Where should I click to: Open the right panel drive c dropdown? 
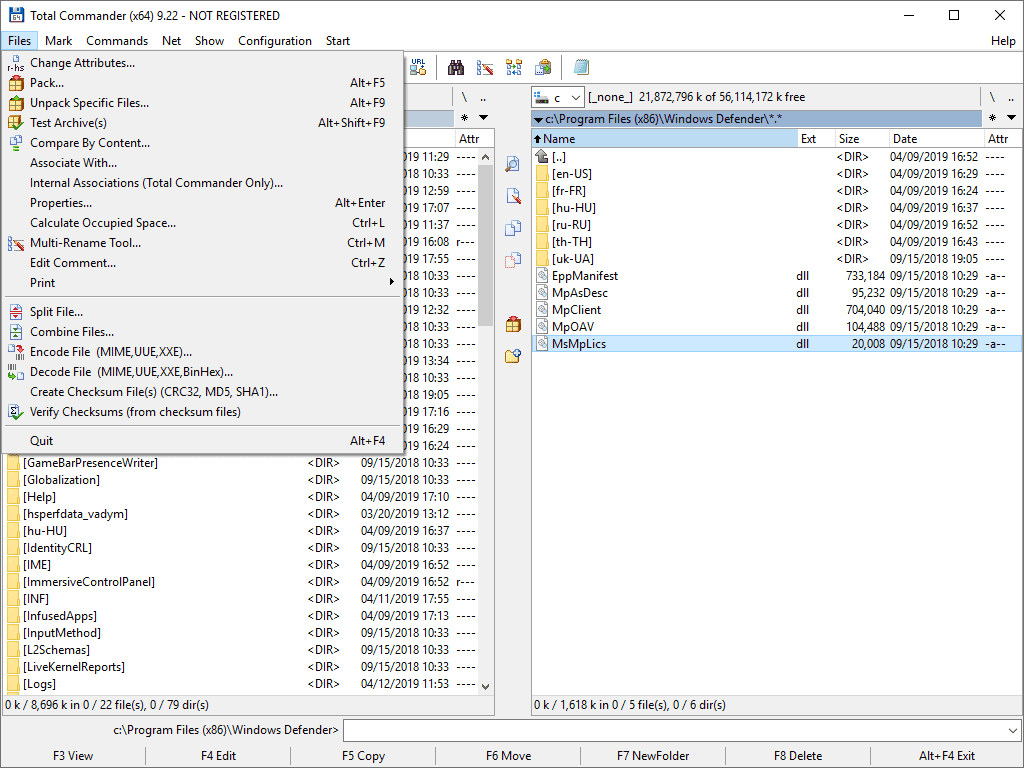pyautogui.click(x=558, y=97)
